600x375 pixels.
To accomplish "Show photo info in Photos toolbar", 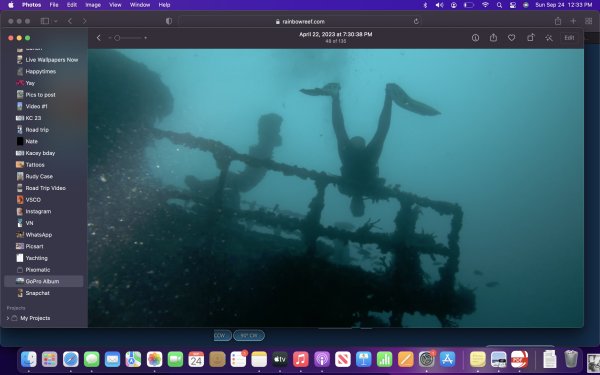I will point(475,38).
